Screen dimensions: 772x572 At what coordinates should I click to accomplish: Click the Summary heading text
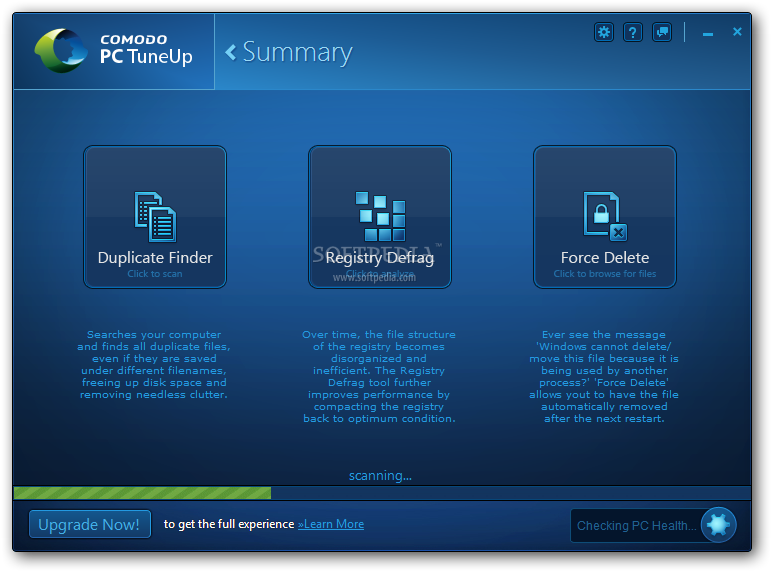pos(297,52)
